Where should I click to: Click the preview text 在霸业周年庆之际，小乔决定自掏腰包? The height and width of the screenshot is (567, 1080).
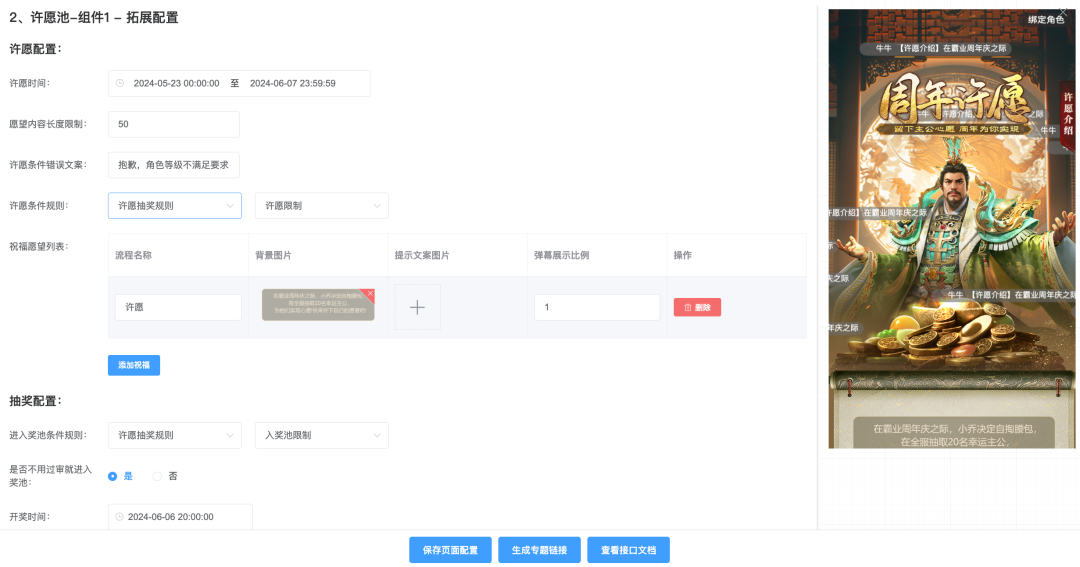[x=955, y=429]
